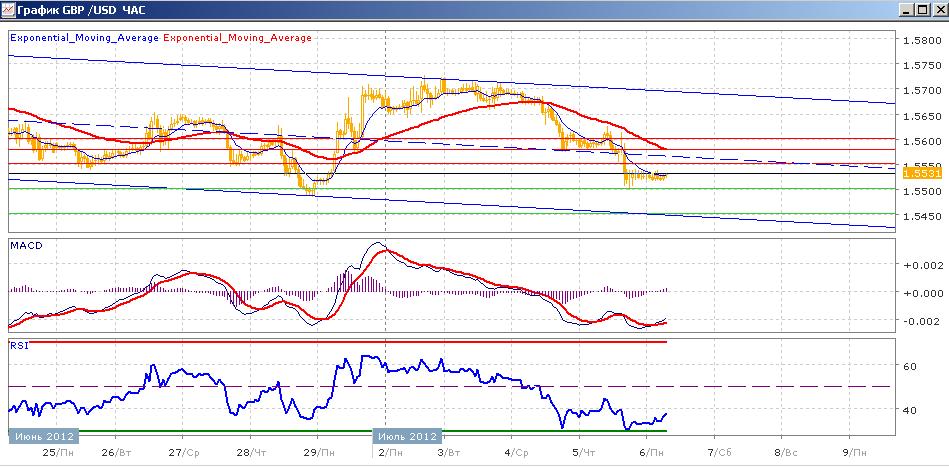
Task: Click the chart icon in the title bar
Action: pyautogui.click(x=7, y=10)
